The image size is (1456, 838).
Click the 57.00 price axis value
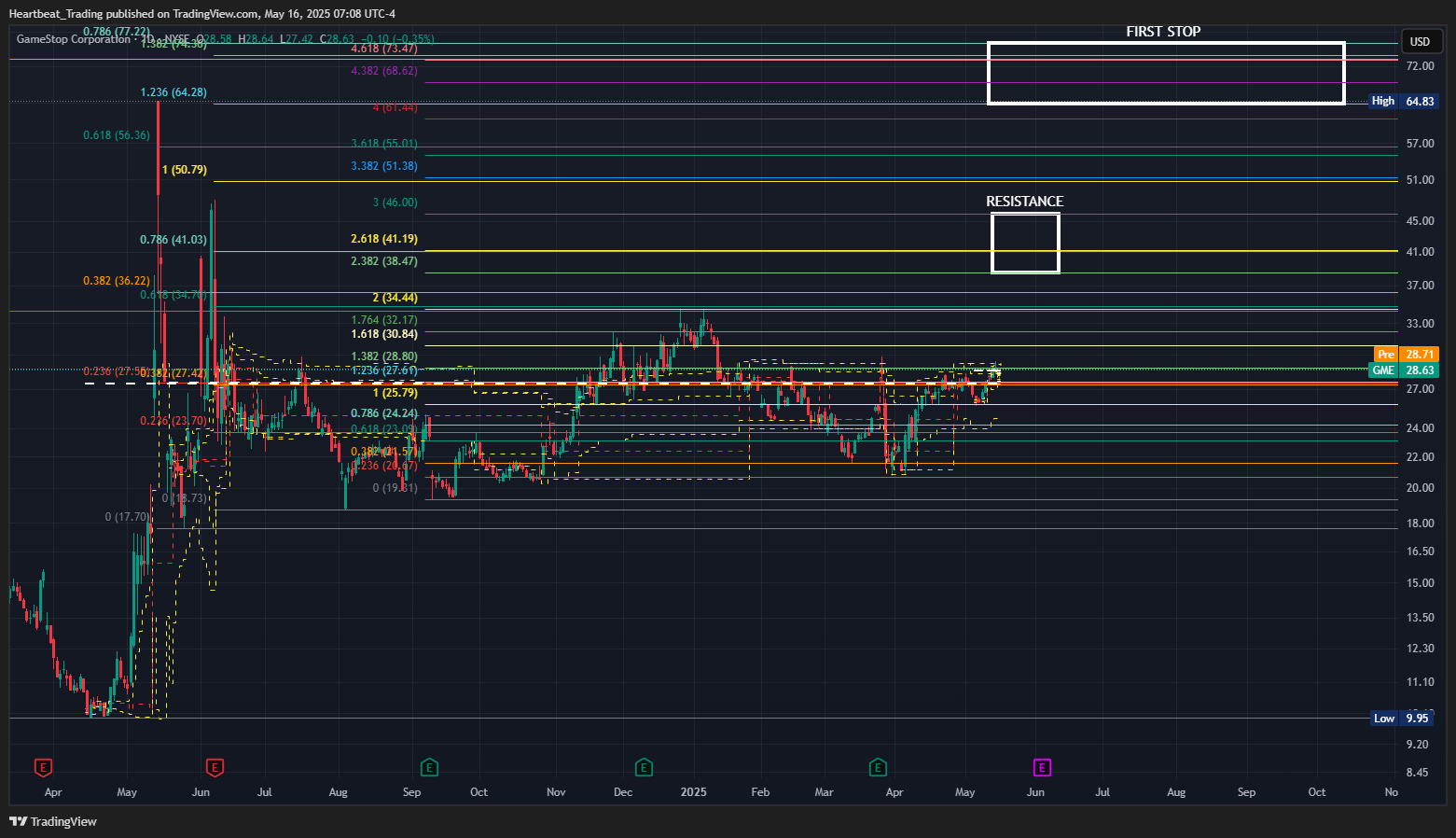(1420, 144)
